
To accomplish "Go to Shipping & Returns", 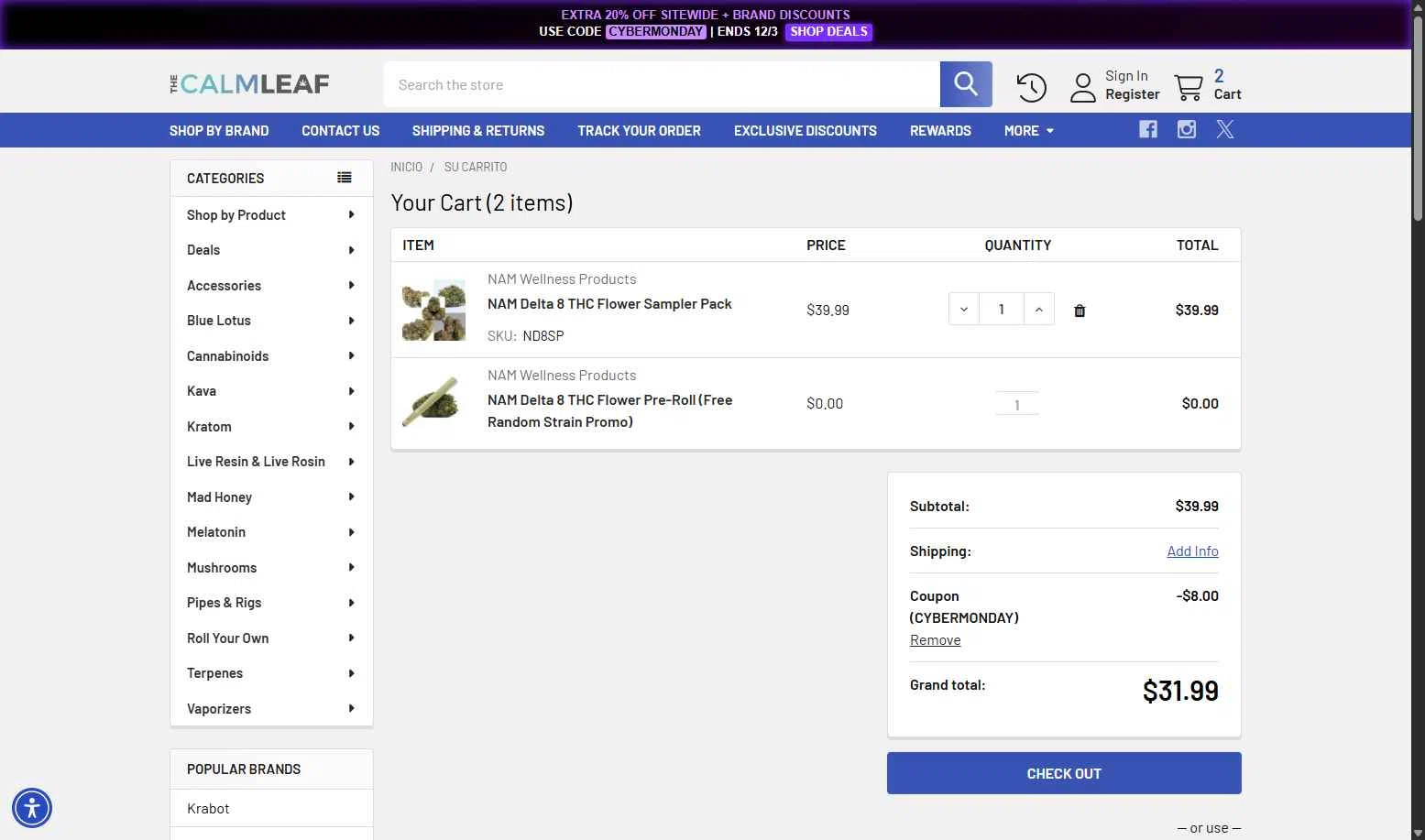I will [478, 130].
